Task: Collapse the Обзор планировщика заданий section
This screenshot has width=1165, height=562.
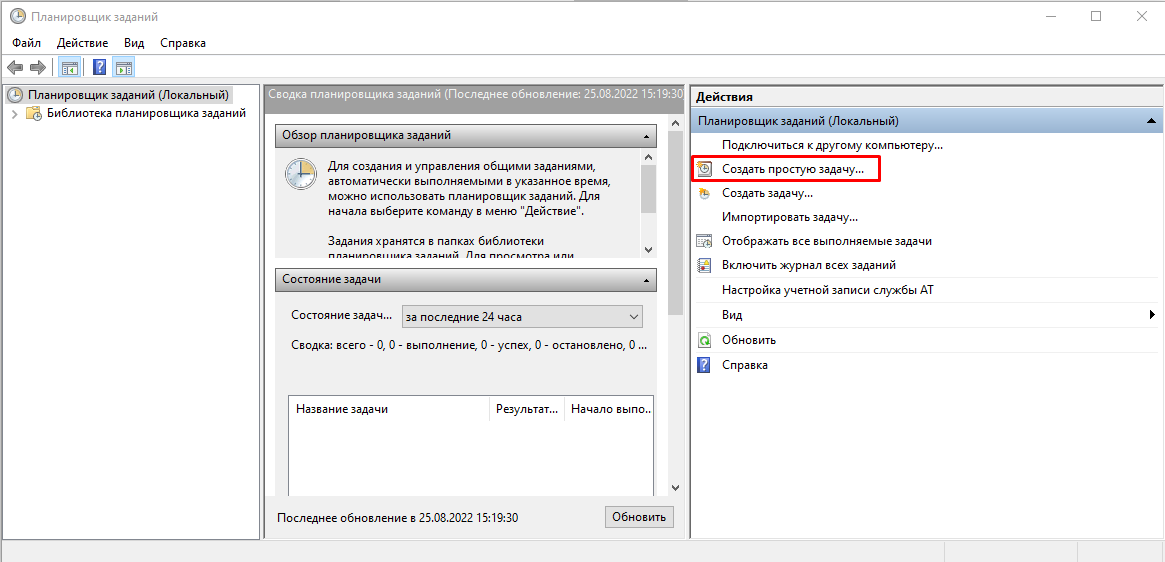Action: (x=646, y=135)
